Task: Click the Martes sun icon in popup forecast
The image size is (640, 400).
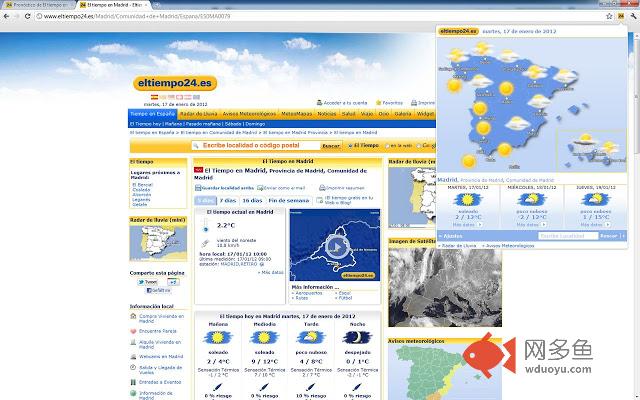Action: [x=468, y=200]
